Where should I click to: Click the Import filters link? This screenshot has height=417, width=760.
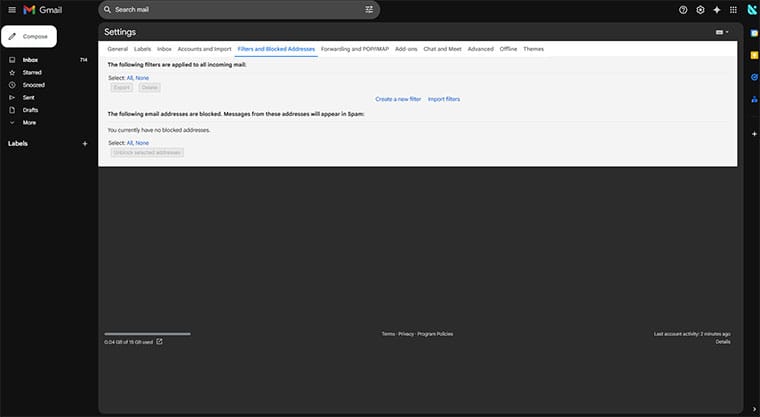click(443, 99)
